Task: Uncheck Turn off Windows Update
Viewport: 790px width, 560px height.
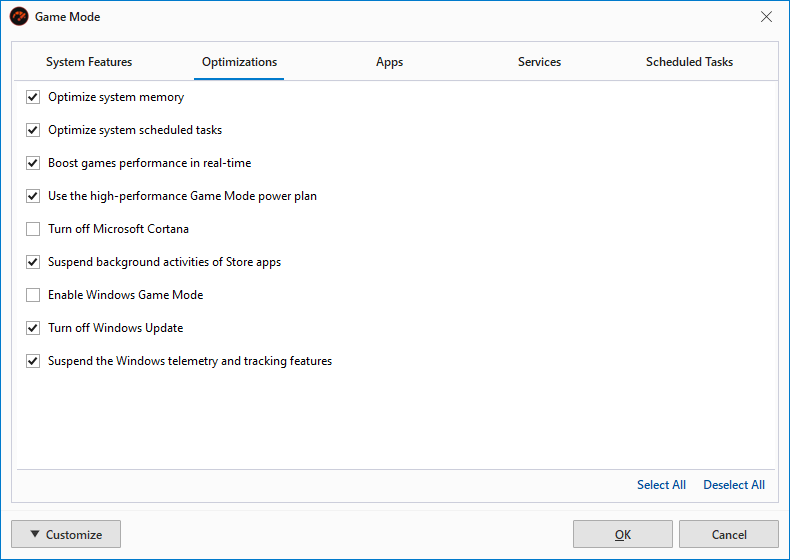Action: (33, 328)
